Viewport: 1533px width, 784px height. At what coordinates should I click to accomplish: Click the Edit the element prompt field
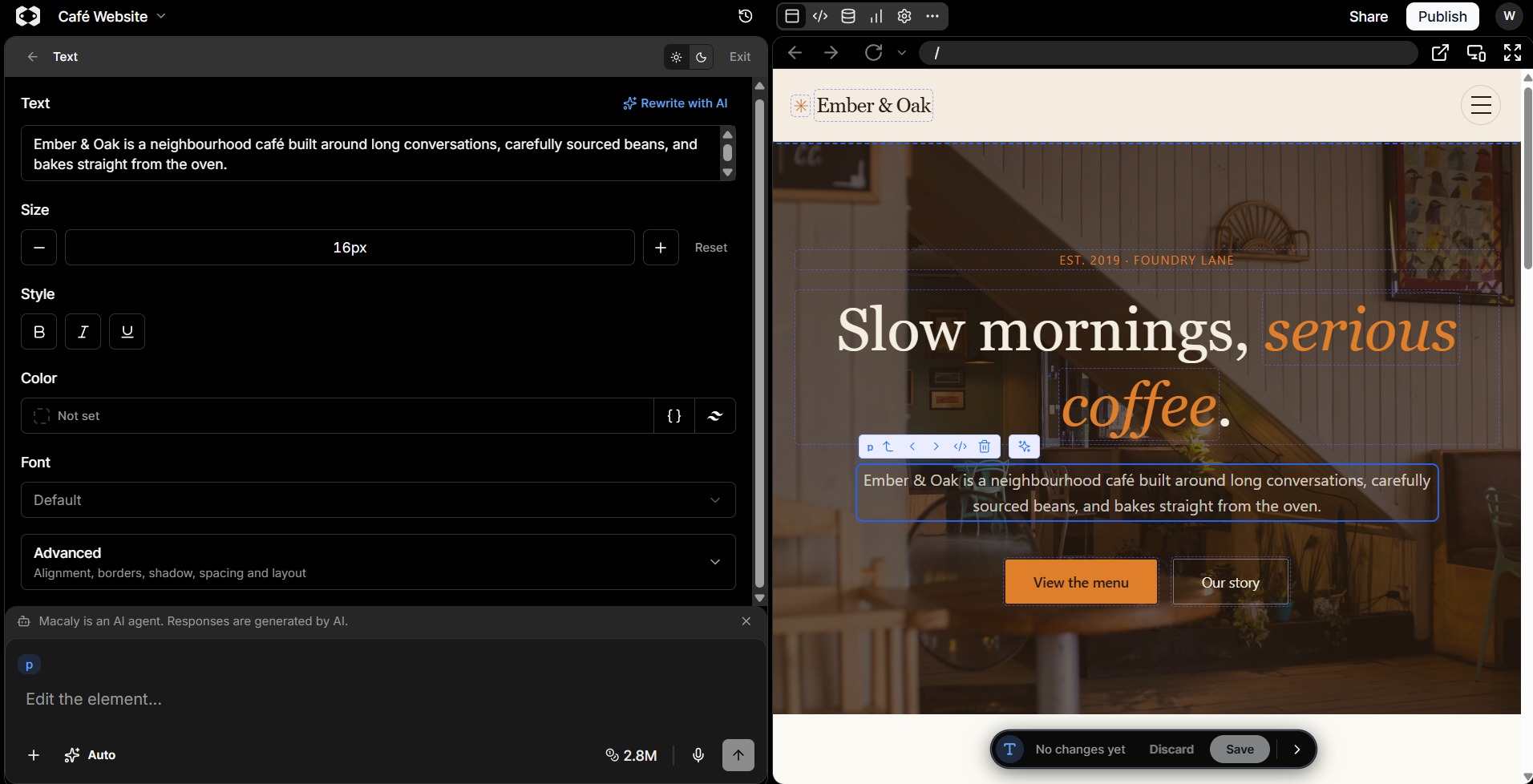point(385,699)
